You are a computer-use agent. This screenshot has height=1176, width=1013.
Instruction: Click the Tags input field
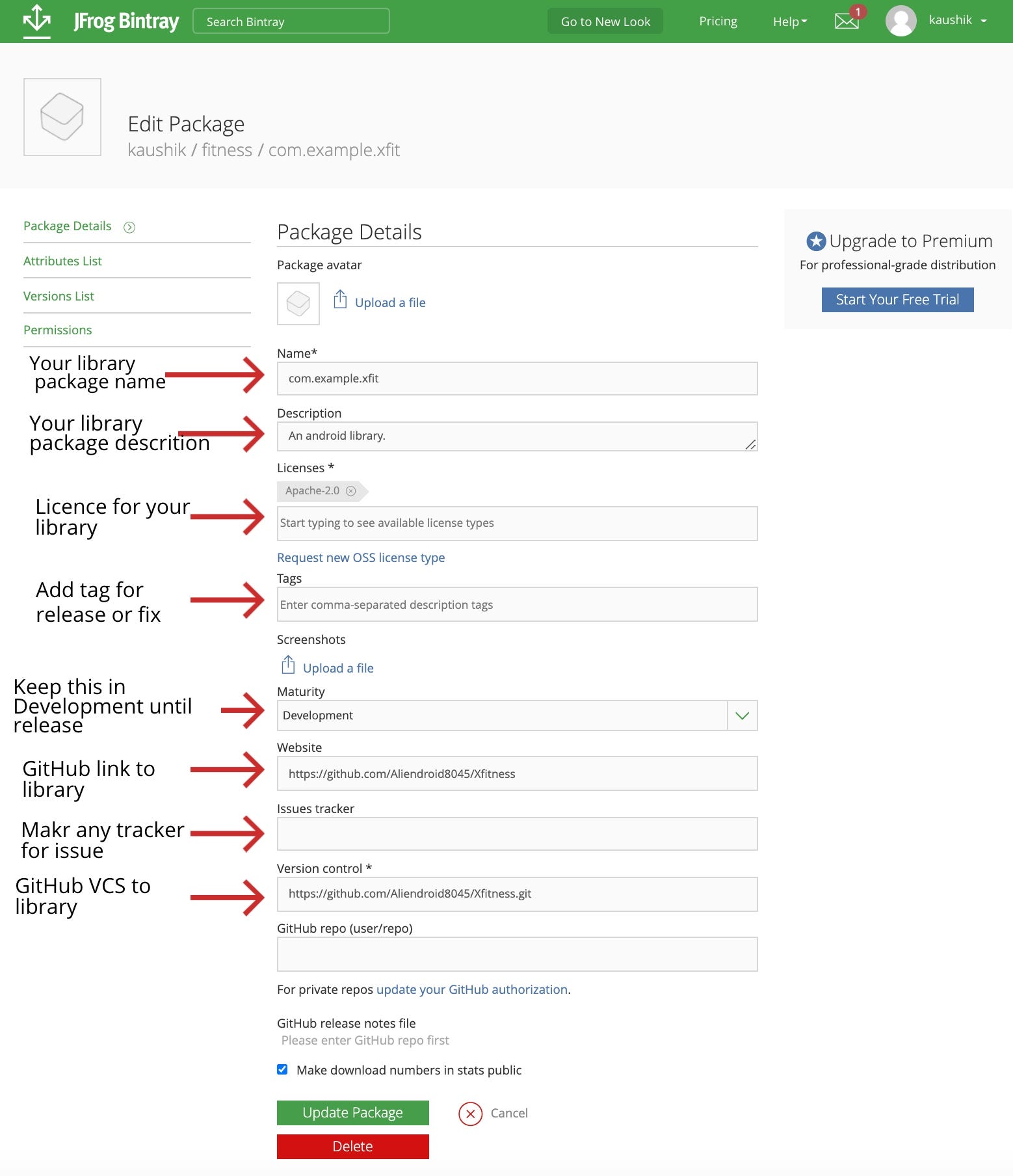click(x=517, y=604)
